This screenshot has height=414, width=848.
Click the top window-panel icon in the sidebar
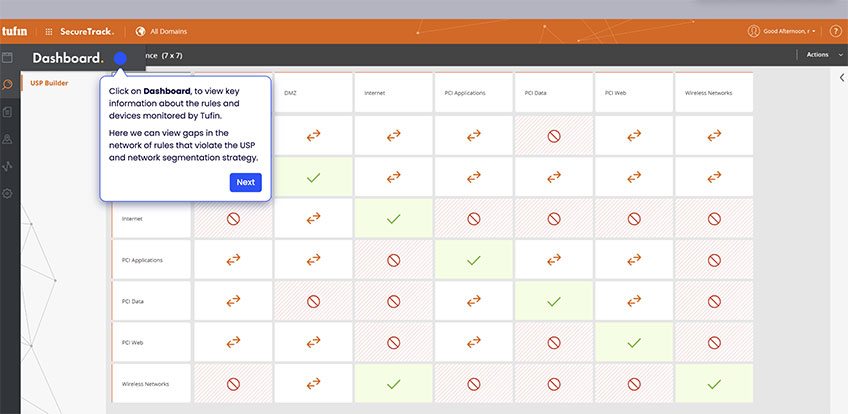pos(8,58)
